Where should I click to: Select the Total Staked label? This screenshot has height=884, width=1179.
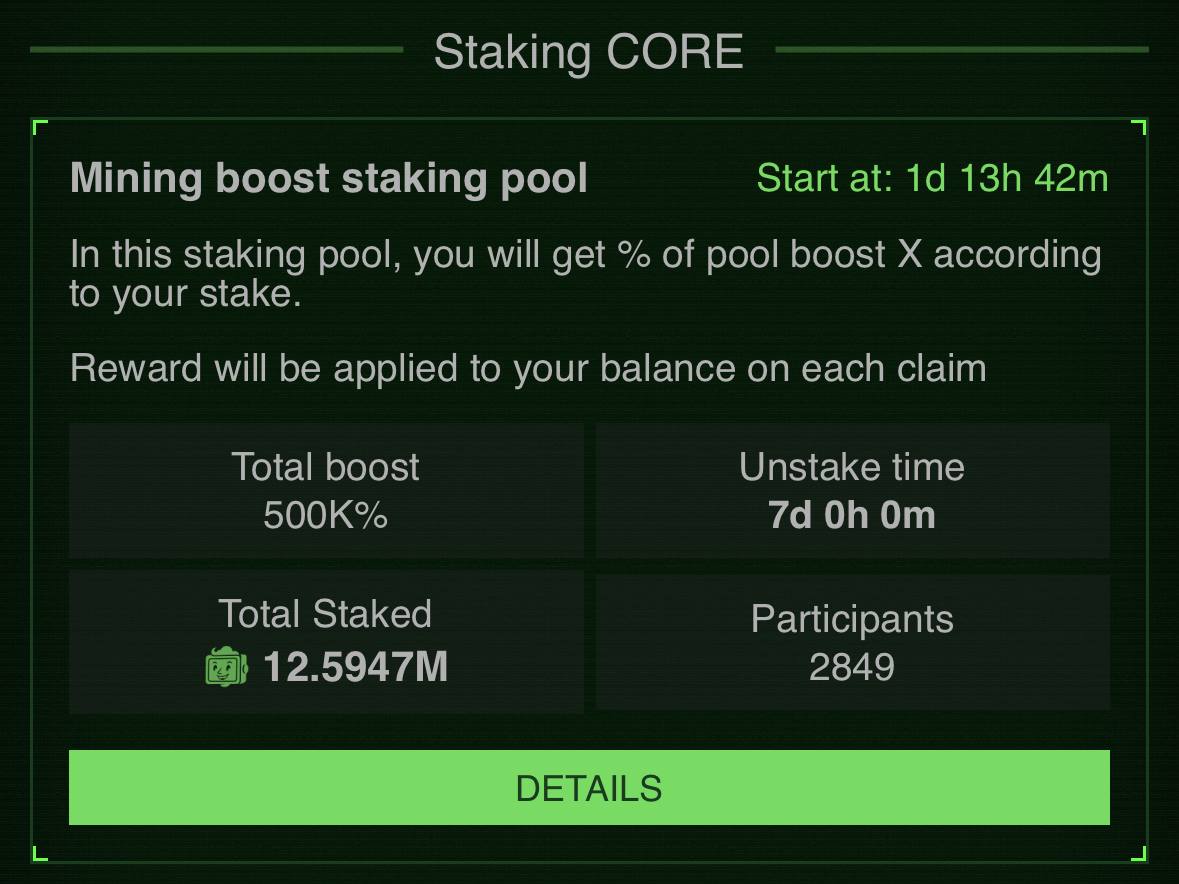(325, 614)
